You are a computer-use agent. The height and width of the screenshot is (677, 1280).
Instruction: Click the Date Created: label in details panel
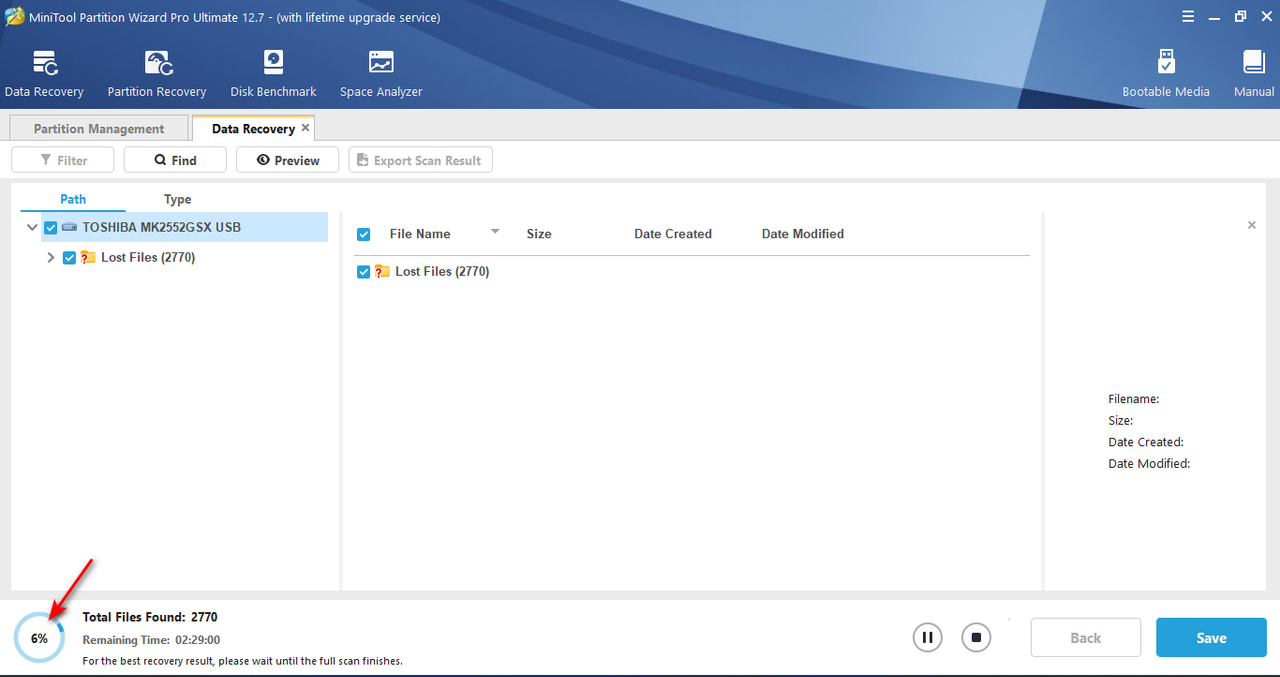pyautogui.click(x=1146, y=442)
